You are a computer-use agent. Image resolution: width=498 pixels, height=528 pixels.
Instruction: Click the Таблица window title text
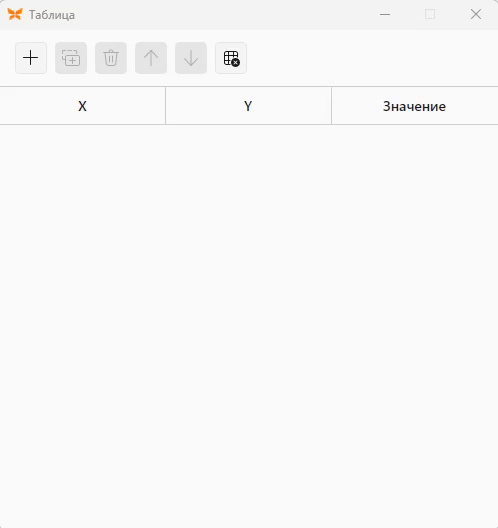(52, 15)
